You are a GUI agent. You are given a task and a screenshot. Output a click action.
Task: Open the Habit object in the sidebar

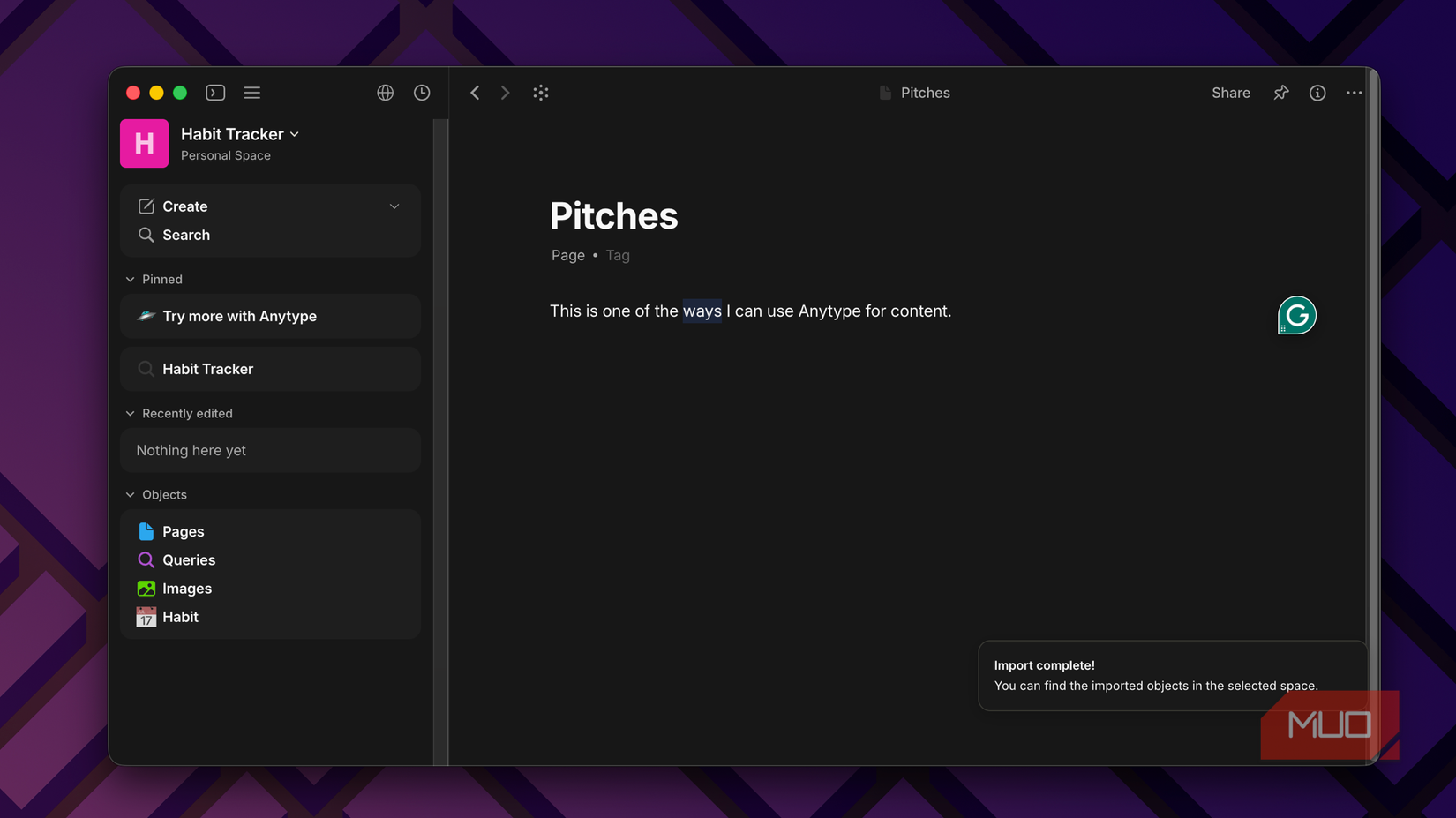click(180, 617)
